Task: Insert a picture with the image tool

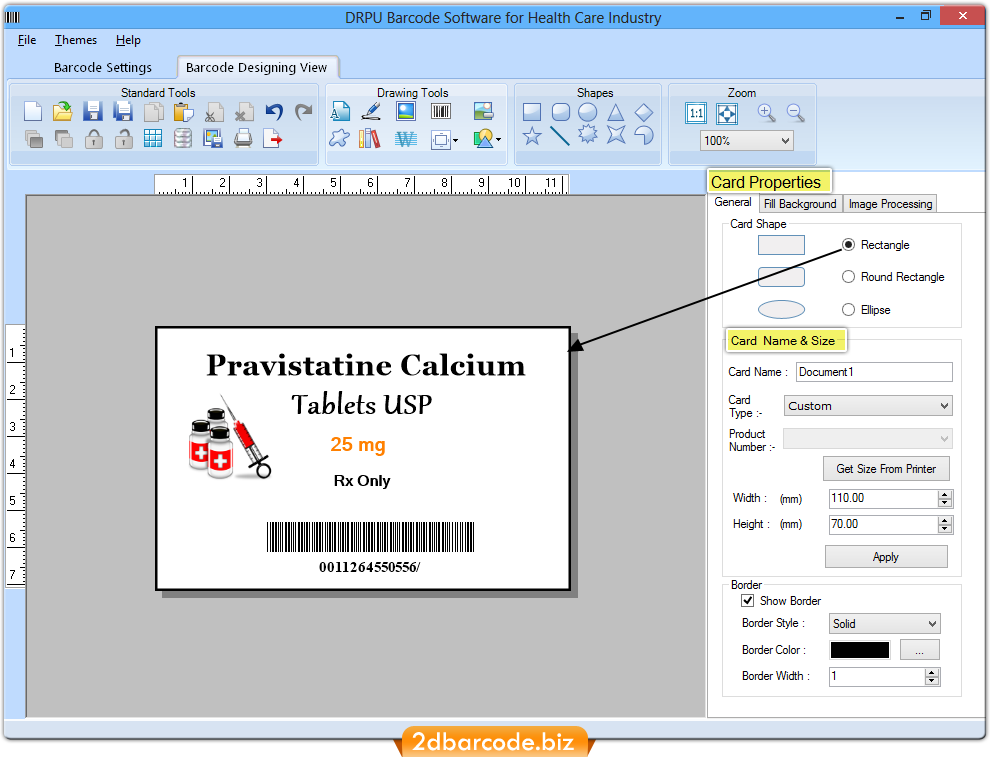Action: [406, 112]
